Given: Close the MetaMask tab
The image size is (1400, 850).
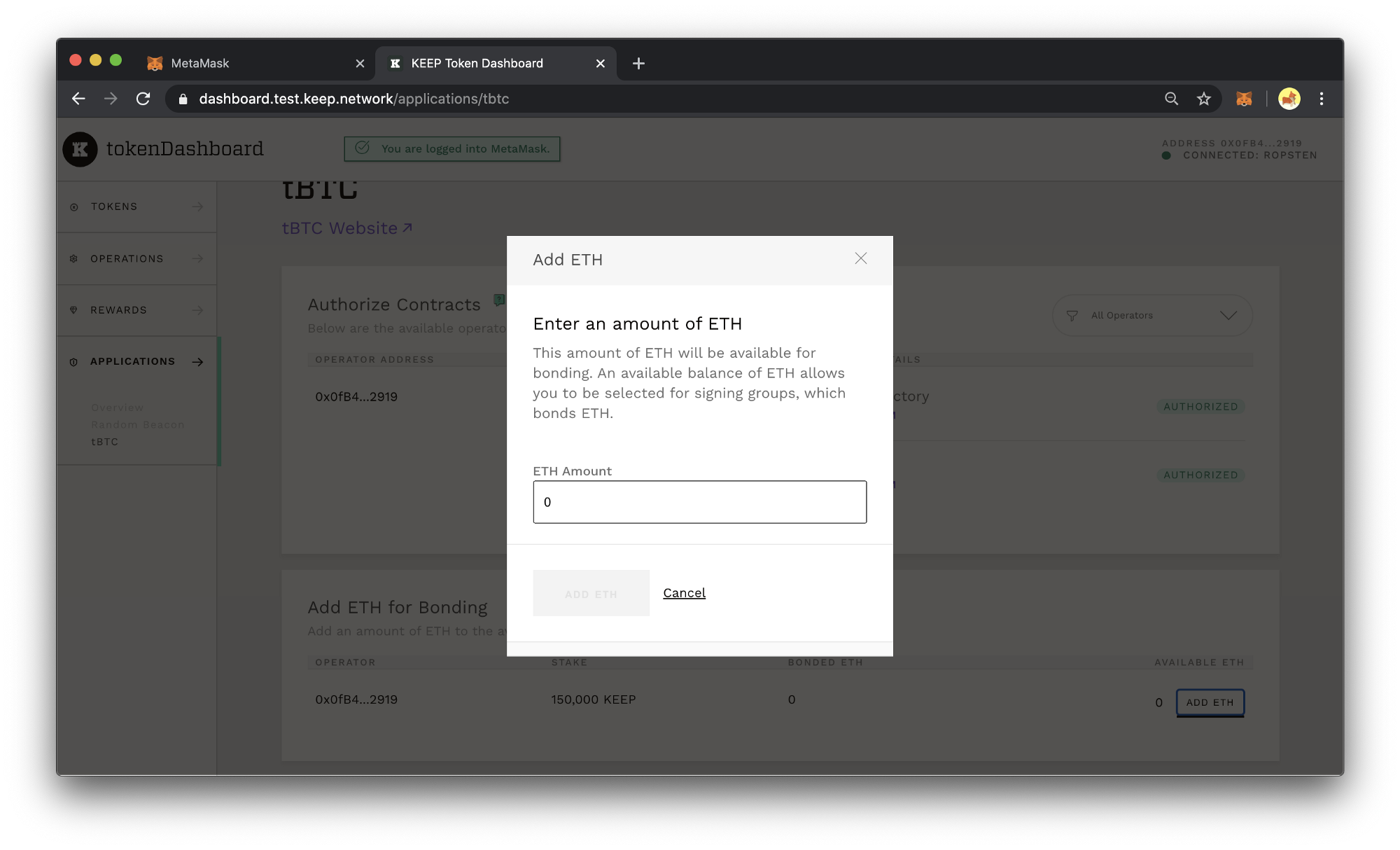Looking at the screenshot, I should tap(360, 64).
